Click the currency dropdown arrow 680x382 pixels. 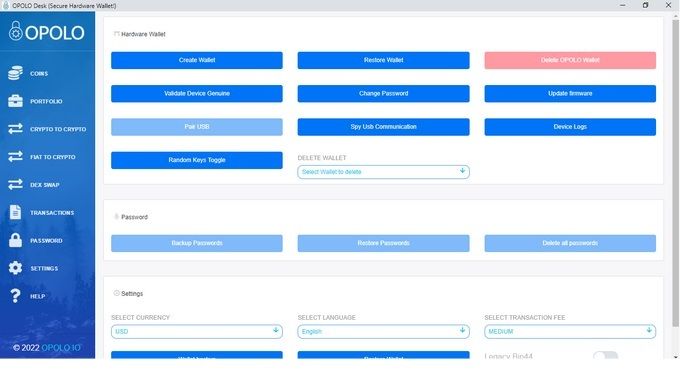point(276,330)
